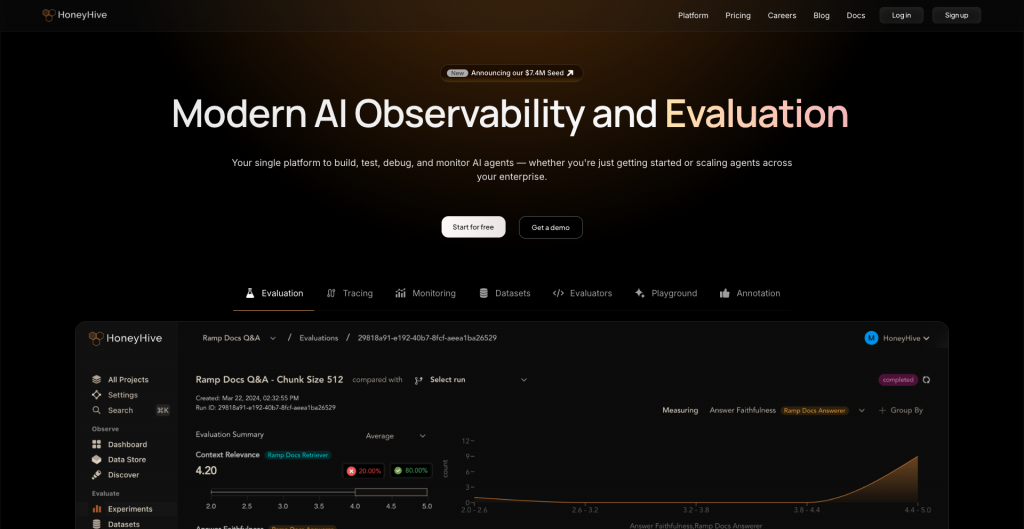Open Discover in sidebar
Screen dimensions: 1024x529
coord(123,475)
